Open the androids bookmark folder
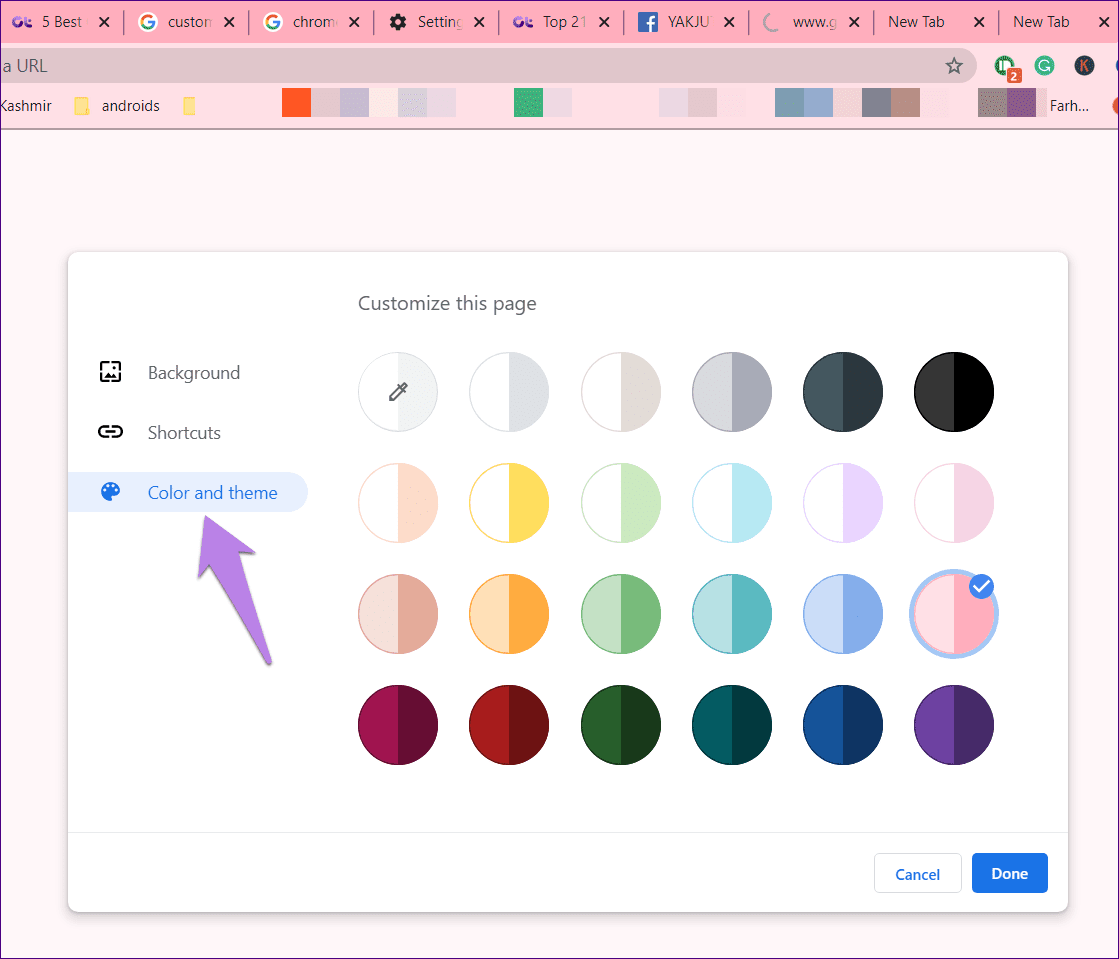This screenshot has height=959, width=1119. coord(117,106)
